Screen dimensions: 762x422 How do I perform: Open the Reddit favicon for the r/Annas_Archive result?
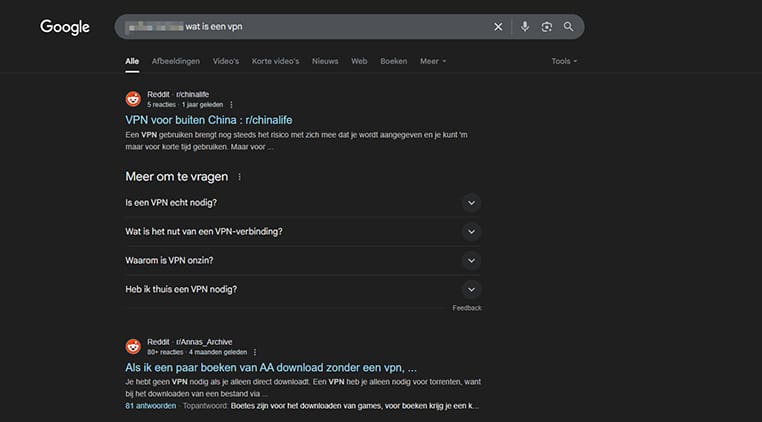point(133,347)
